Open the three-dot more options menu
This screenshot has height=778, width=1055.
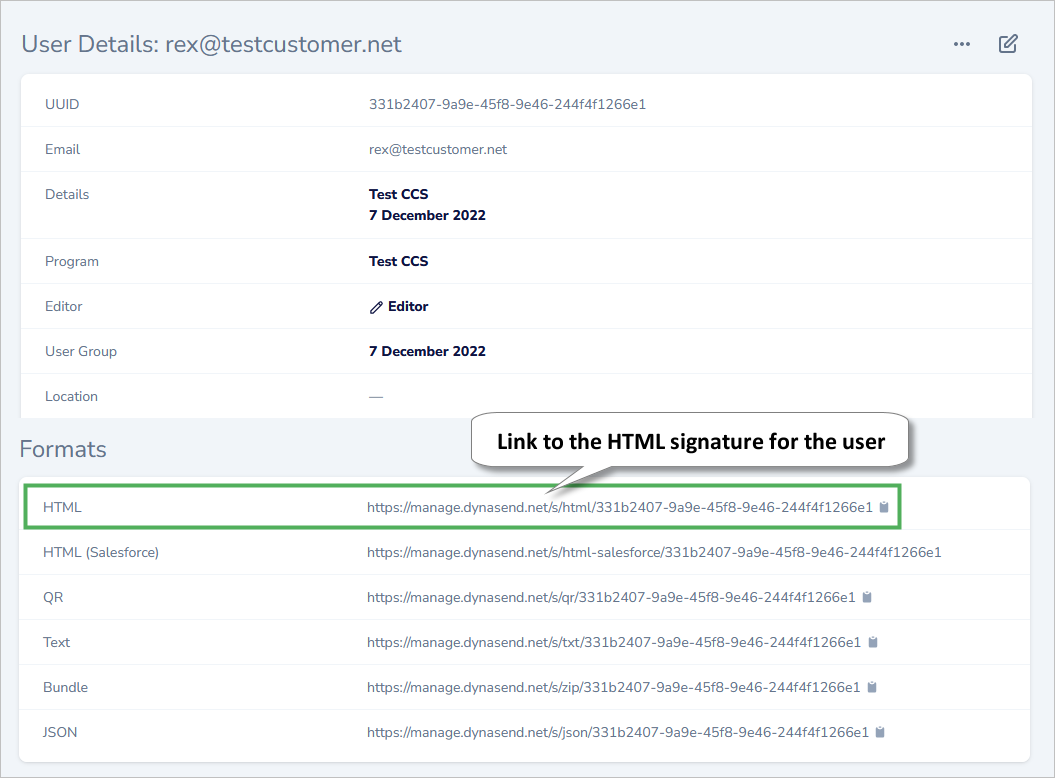coord(962,44)
